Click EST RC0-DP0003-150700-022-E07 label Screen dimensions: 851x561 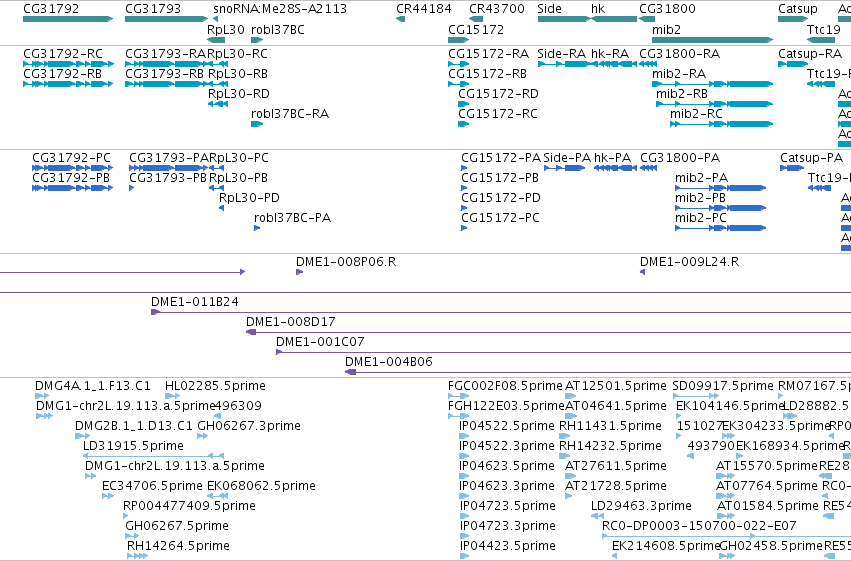click(699, 526)
